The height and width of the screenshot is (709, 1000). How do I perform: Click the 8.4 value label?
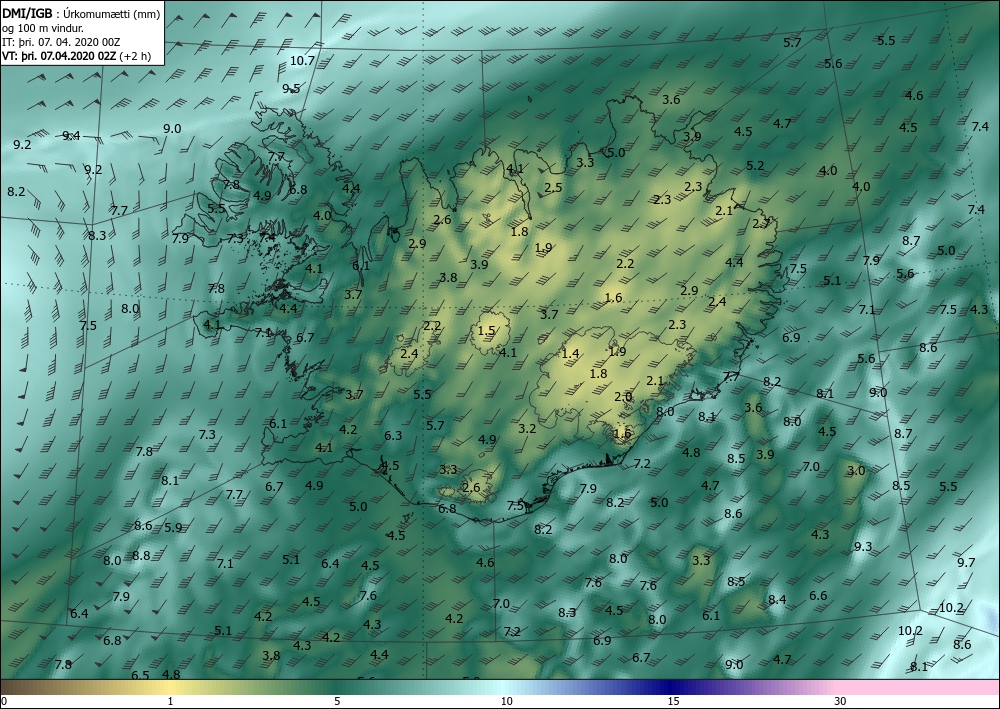click(x=777, y=600)
